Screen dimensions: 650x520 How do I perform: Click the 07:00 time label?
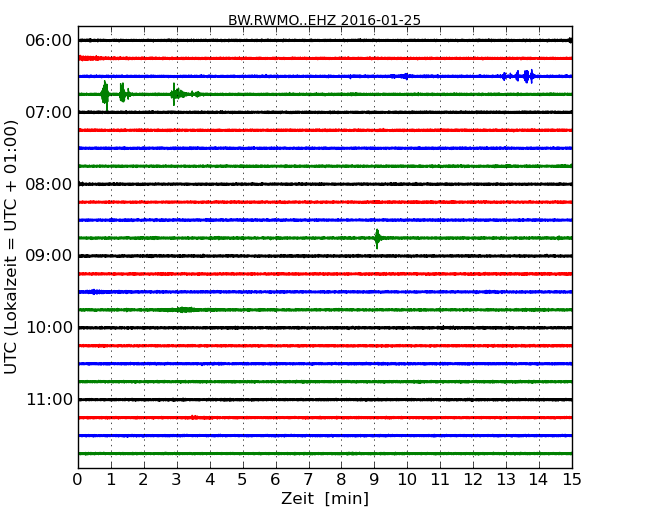[49, 112]
